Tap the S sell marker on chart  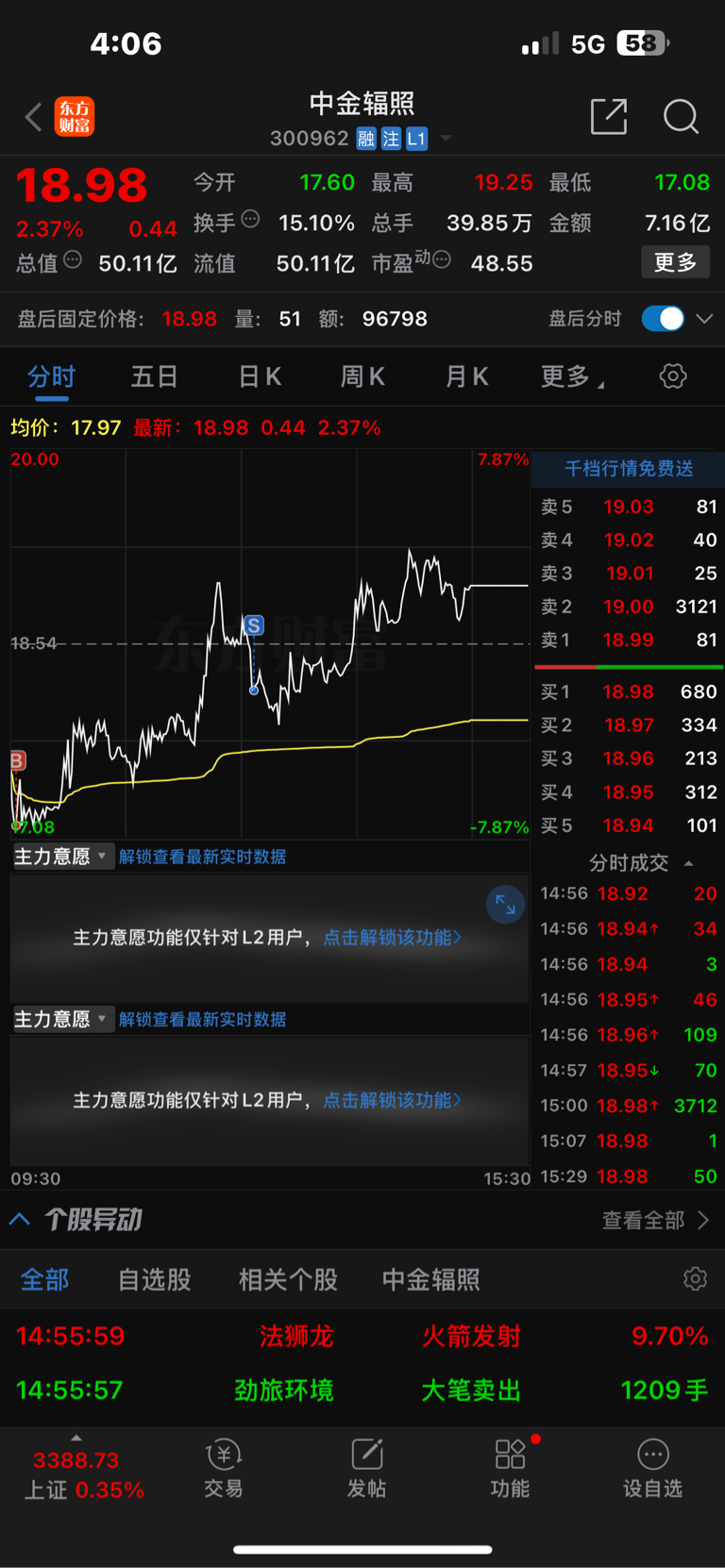pos(253,626)
